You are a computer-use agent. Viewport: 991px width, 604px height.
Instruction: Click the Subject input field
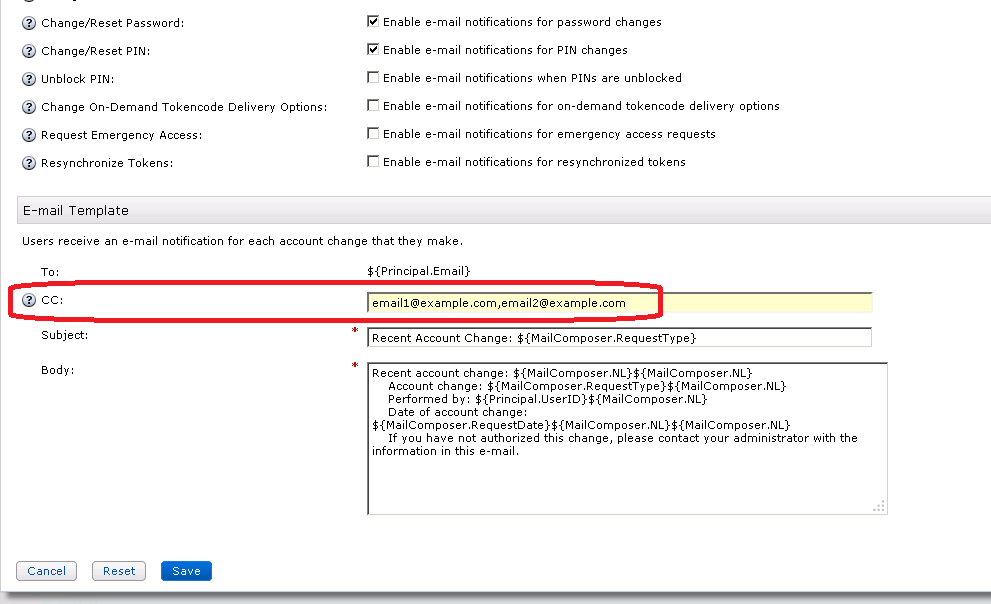(618, 337)
